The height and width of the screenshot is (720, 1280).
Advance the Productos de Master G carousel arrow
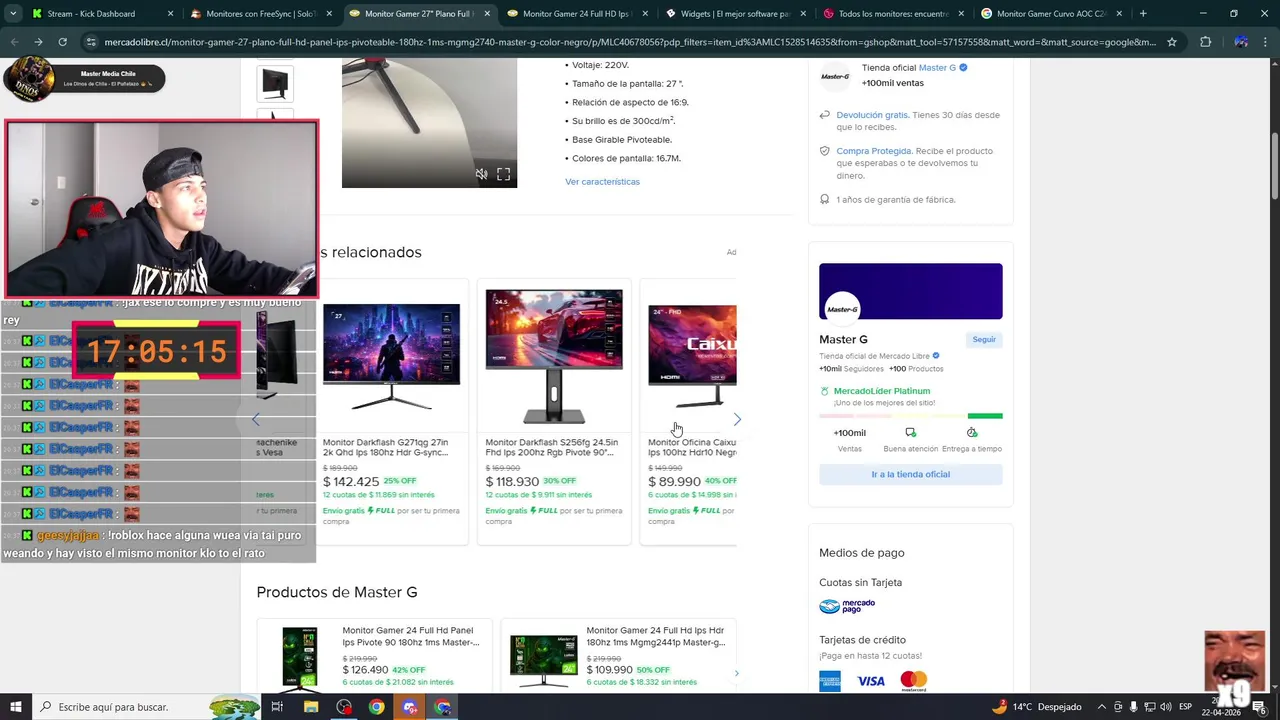click(x=736, y=673)
